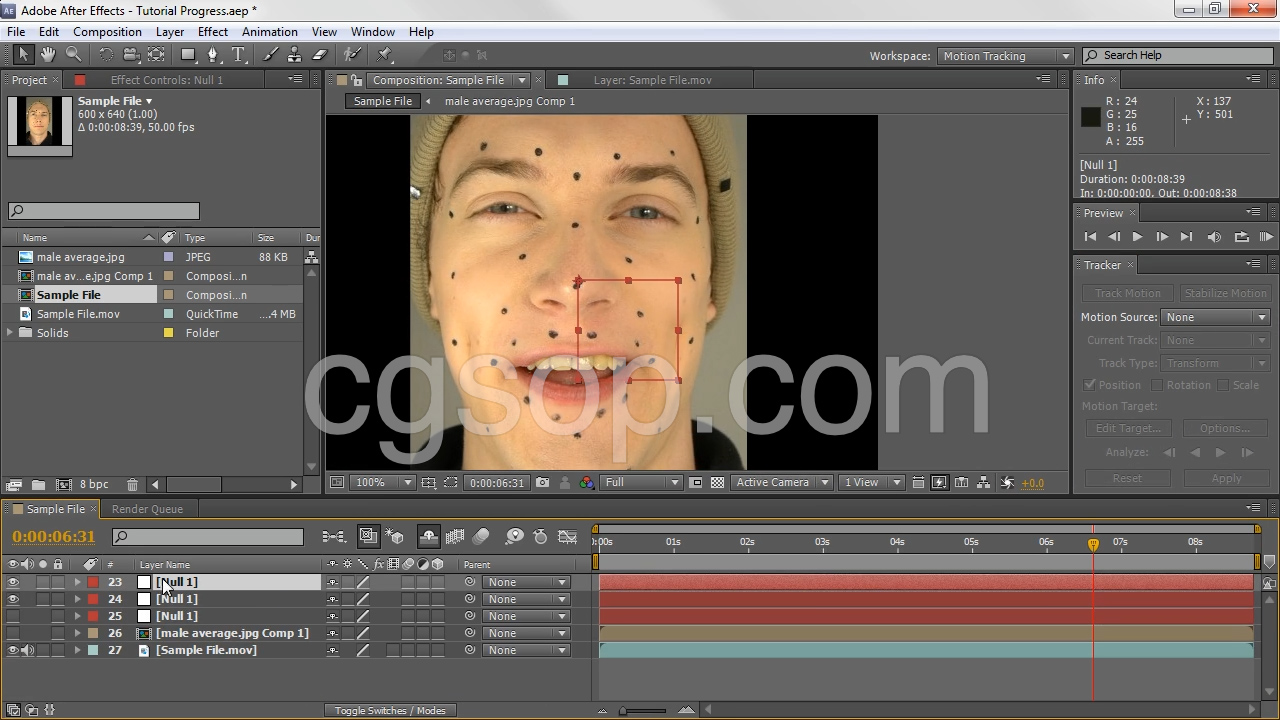Click the timeline zoom slider
Viewport: 1280px width, 720px height.
pos(624,711)
